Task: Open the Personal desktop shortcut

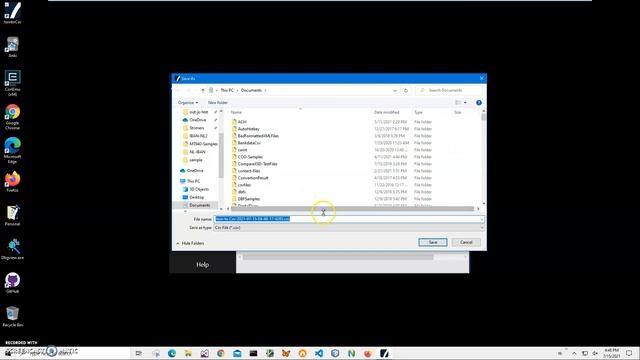Action: pos(12,216)
